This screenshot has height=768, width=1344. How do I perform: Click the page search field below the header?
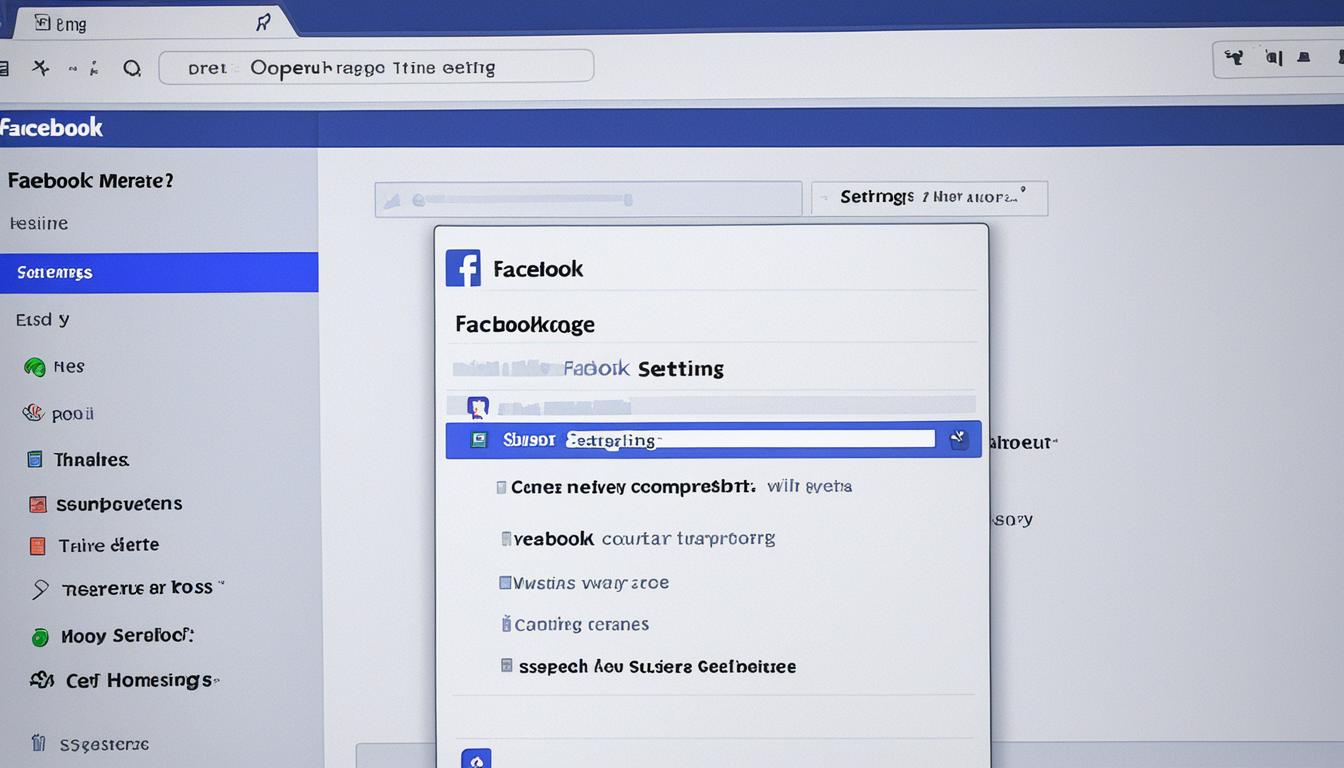(x=588, y=199)
